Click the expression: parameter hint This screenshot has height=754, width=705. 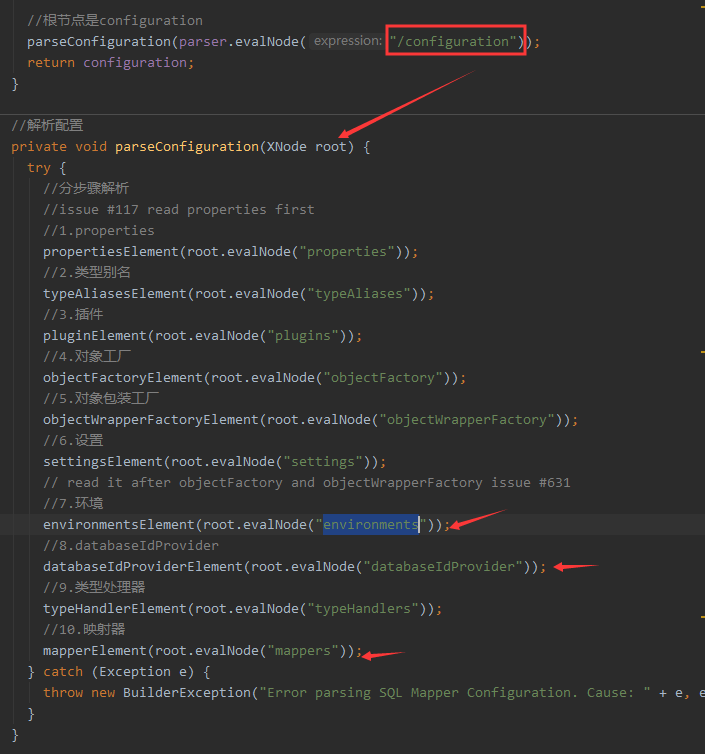[348, 41]
